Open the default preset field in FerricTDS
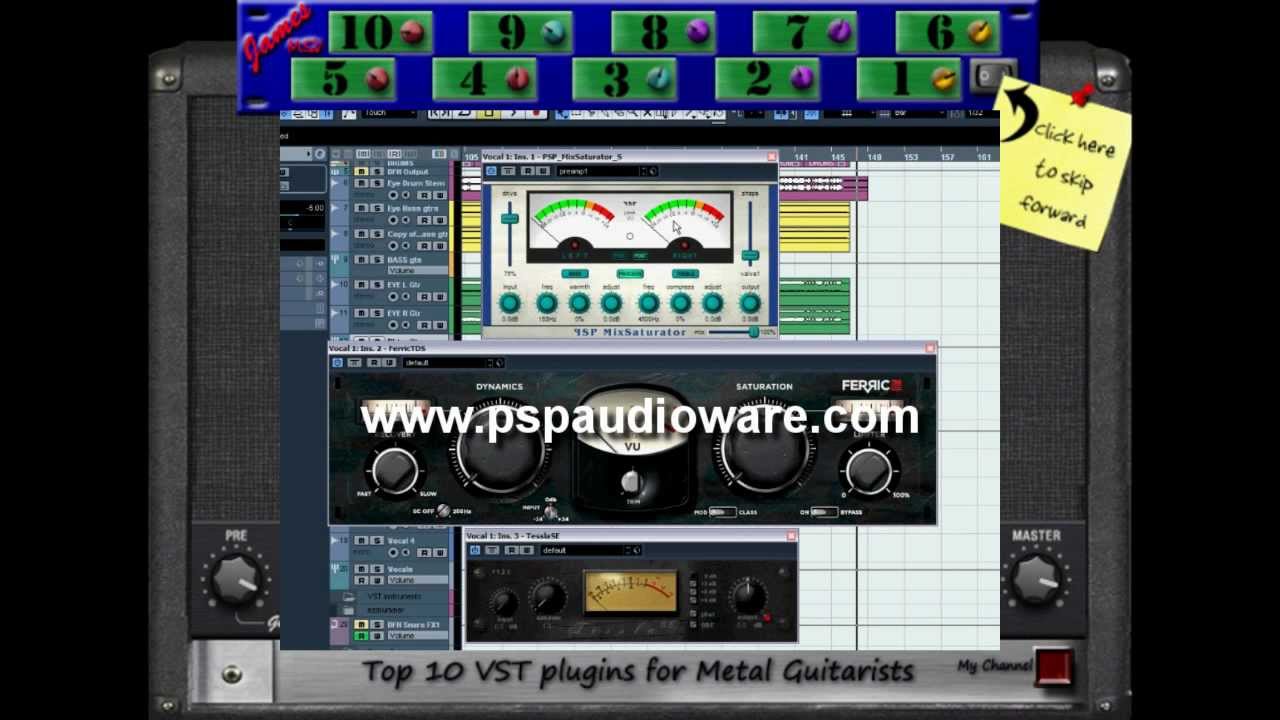The width and height of the screenshot is (1280, 720). pyautogui.click(x=444, y=362)
